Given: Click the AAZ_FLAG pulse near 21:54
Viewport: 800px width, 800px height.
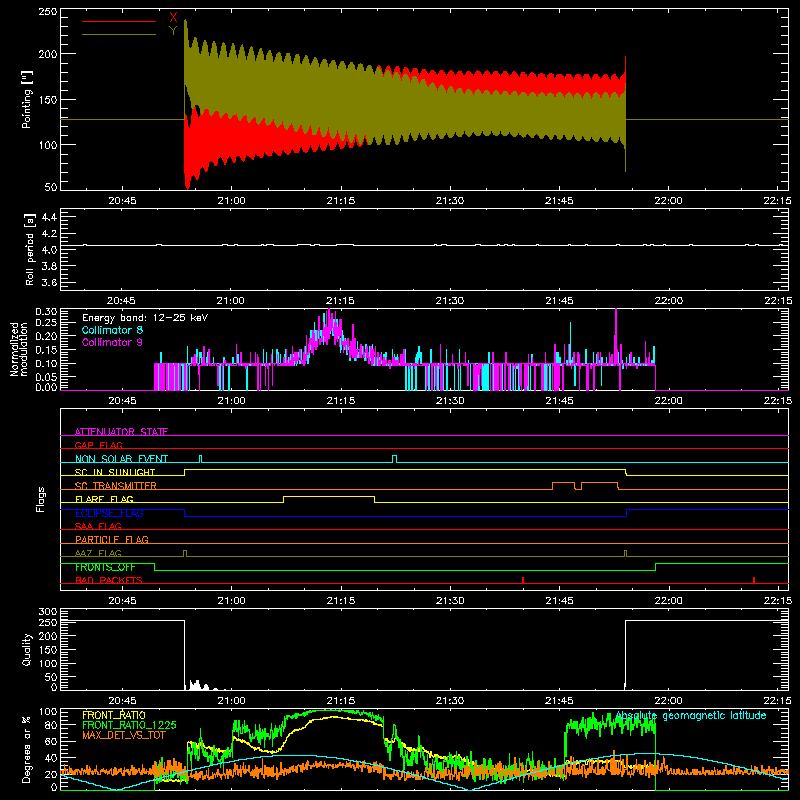Looking at the screenshot, I should [626, 553].
